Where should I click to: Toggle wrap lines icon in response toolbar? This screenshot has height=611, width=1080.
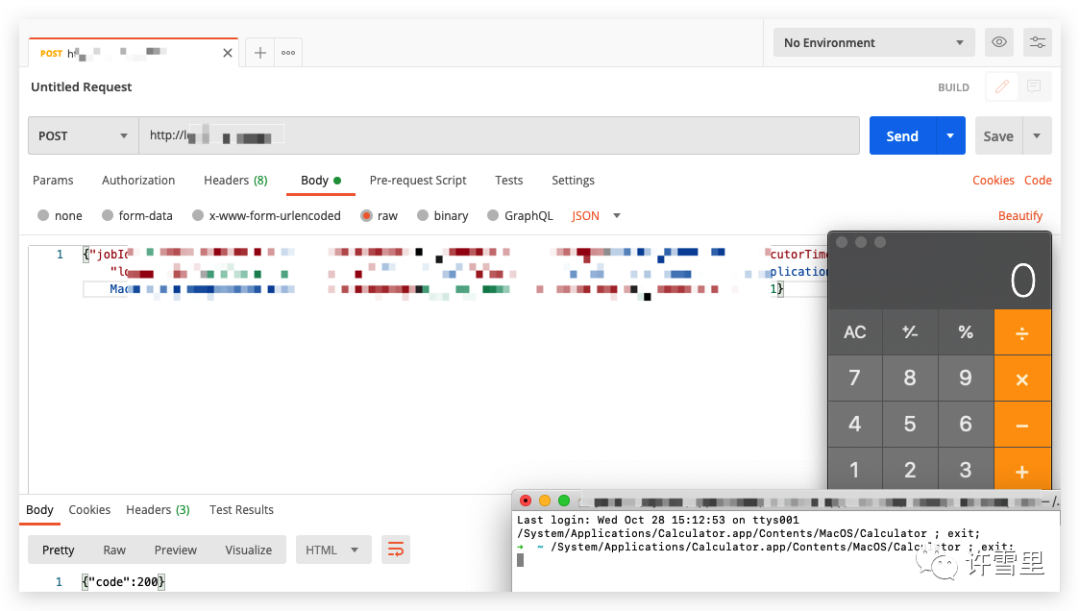[396, 550]
